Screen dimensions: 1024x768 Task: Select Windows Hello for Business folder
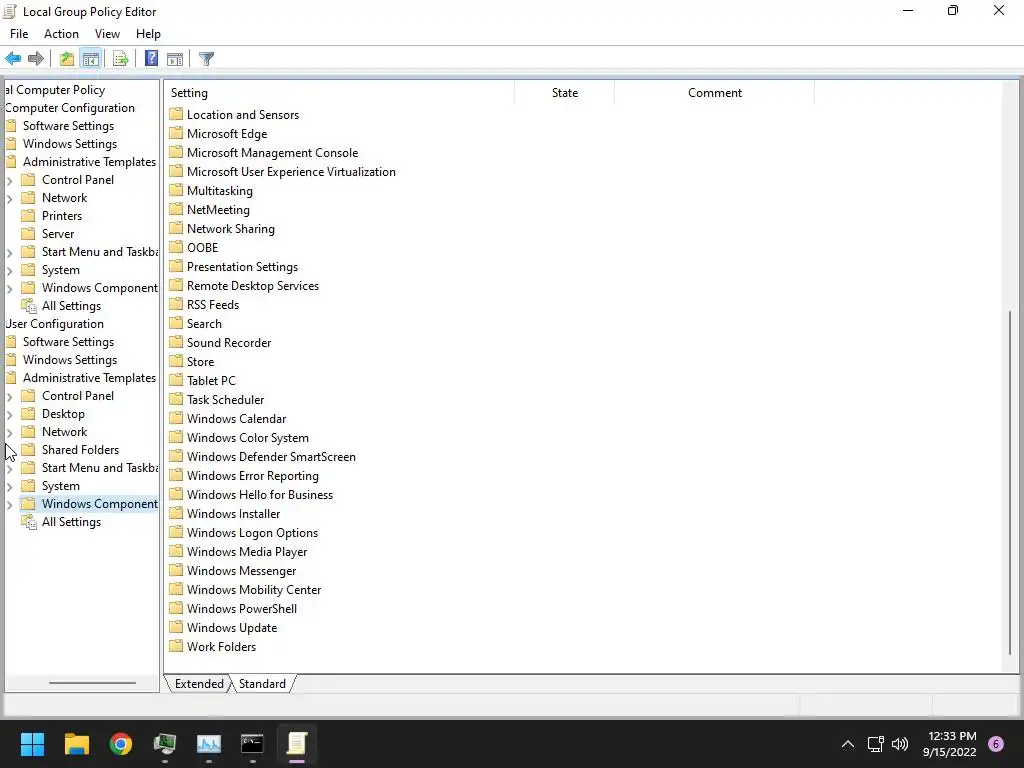click(x=260, y=494)
